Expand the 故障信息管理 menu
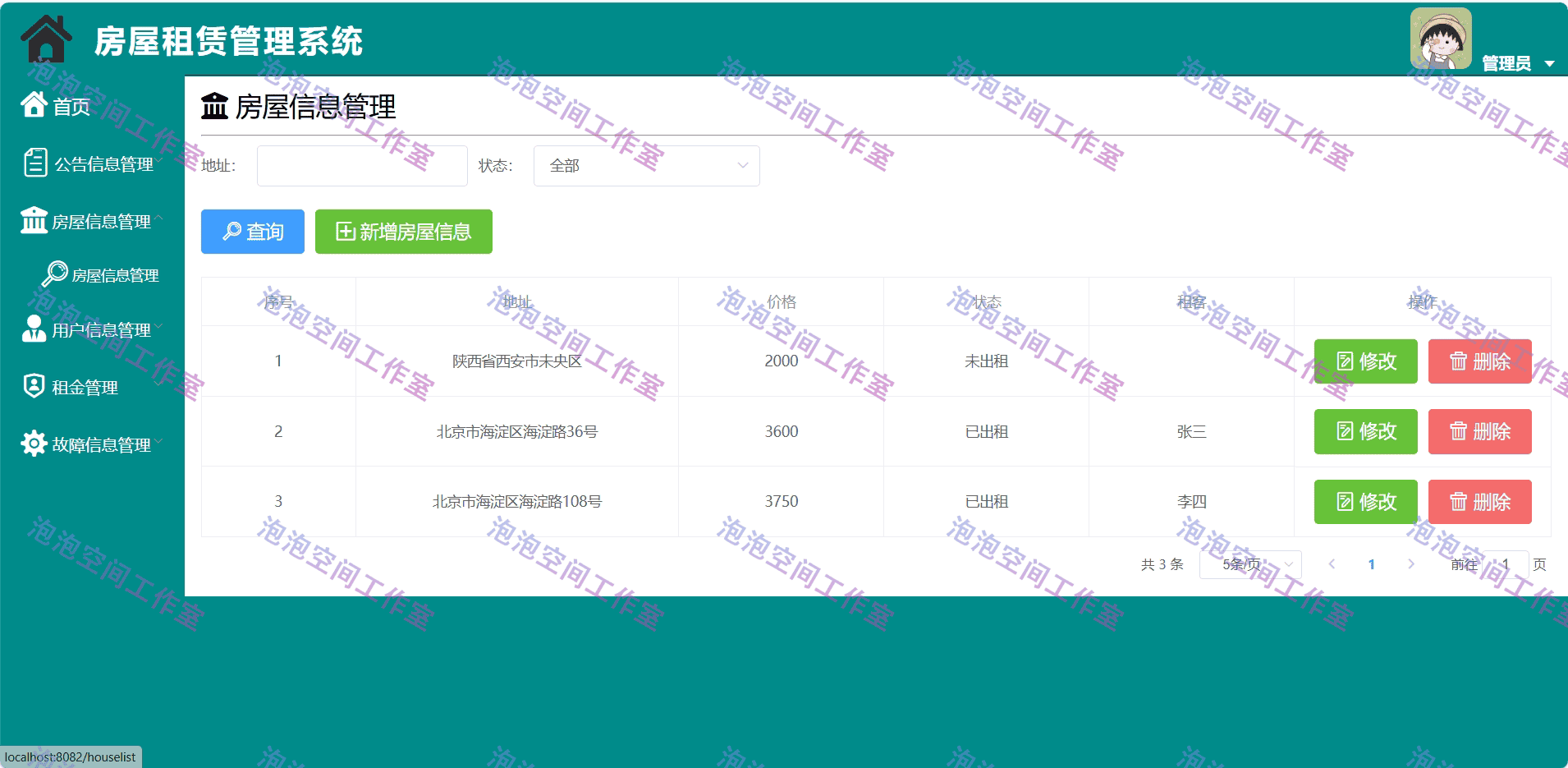This screenshot has width=1568, height=768. click(92, 444)
